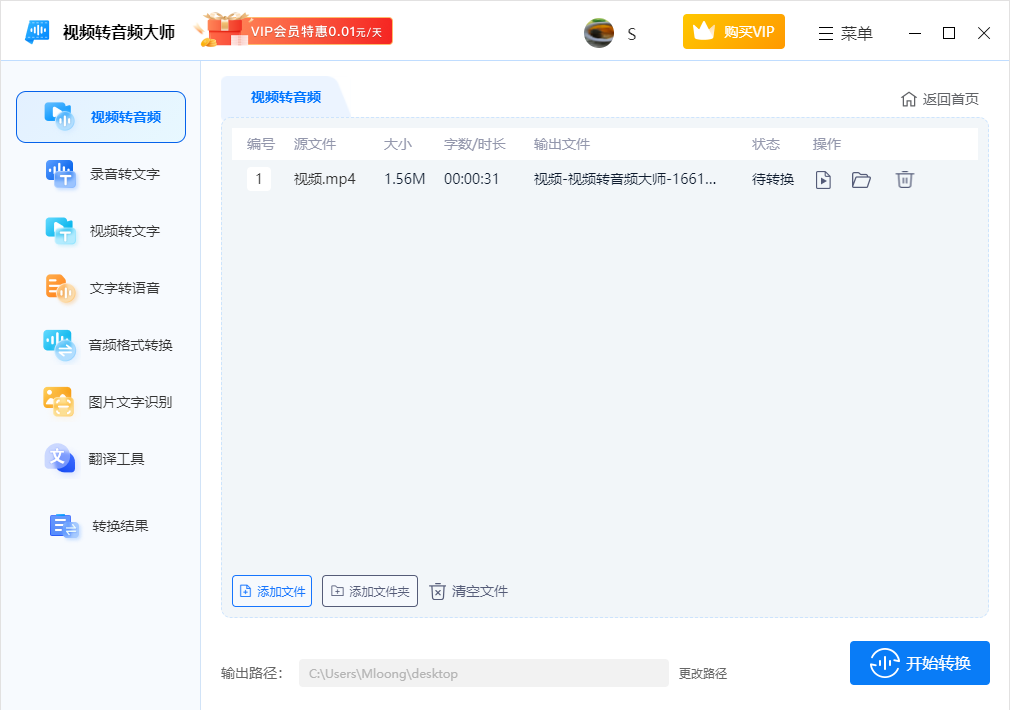The width and height of the screenshot is (1010, 710).
Task: Click the user avatar picture
Action: click(598, 33)
